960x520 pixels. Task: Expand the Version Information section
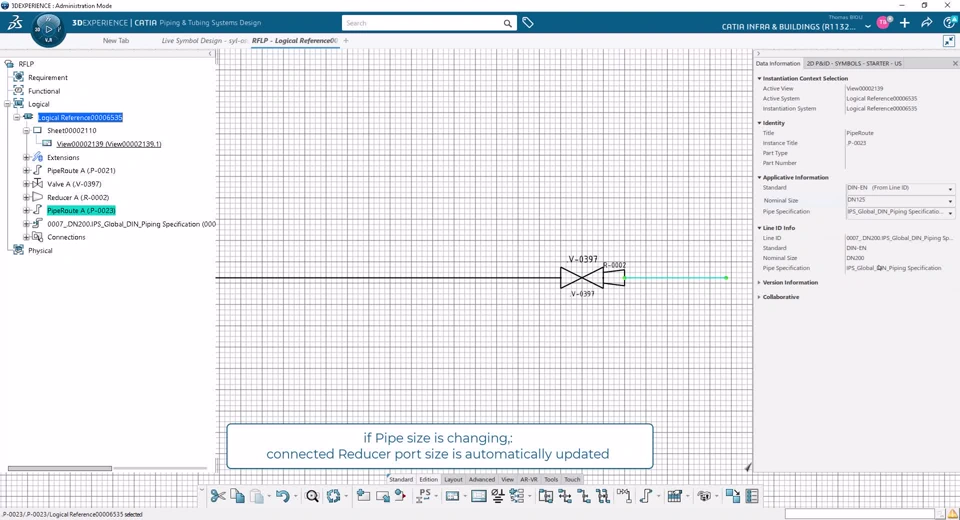tap(759, 282)
